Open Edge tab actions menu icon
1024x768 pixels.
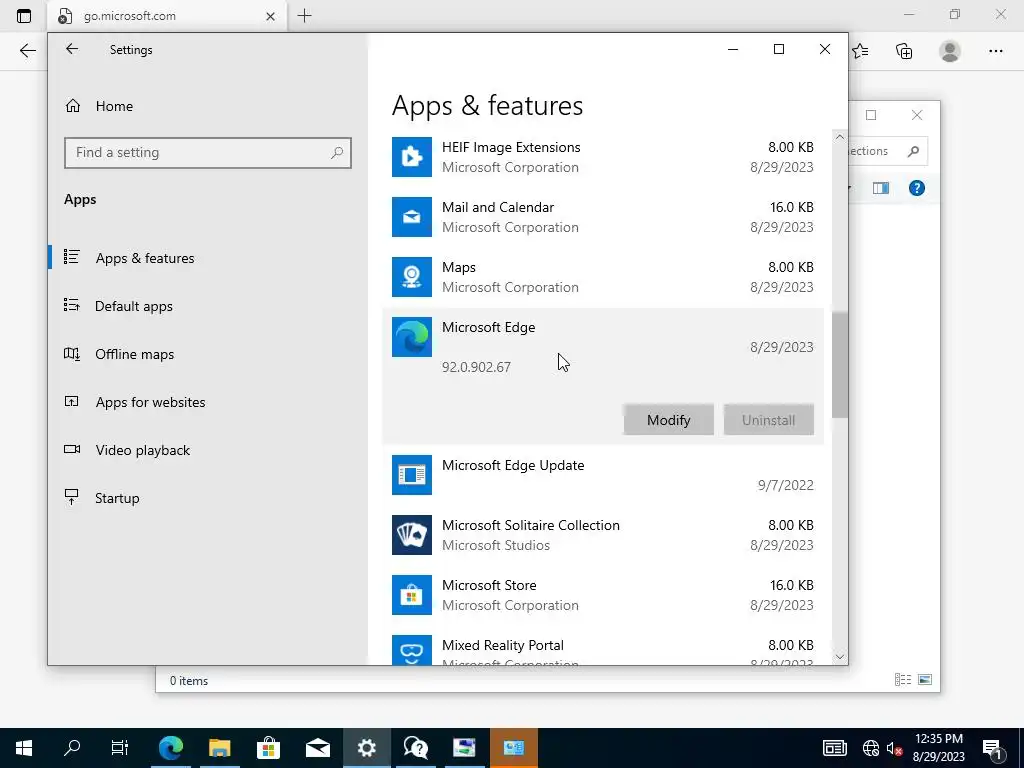pos(24,16)
